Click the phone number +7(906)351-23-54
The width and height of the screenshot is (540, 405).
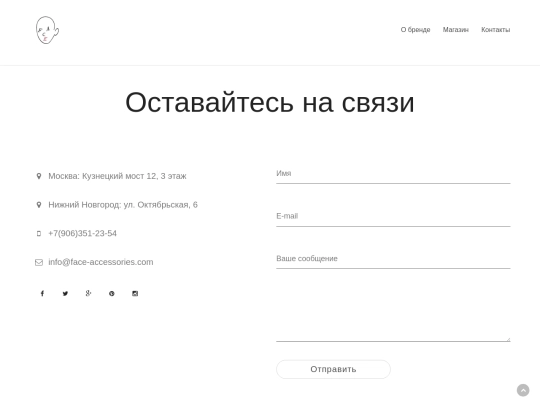point(82,233)
